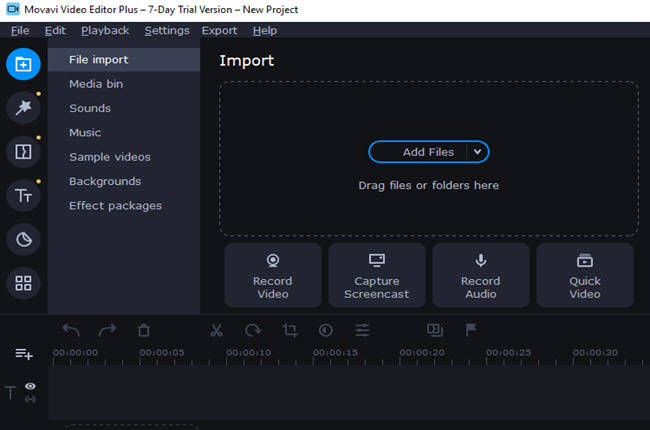Open the Playback menu
This screenshot has height=430, width=650.
pyautogui.click(x=105, y=31)
